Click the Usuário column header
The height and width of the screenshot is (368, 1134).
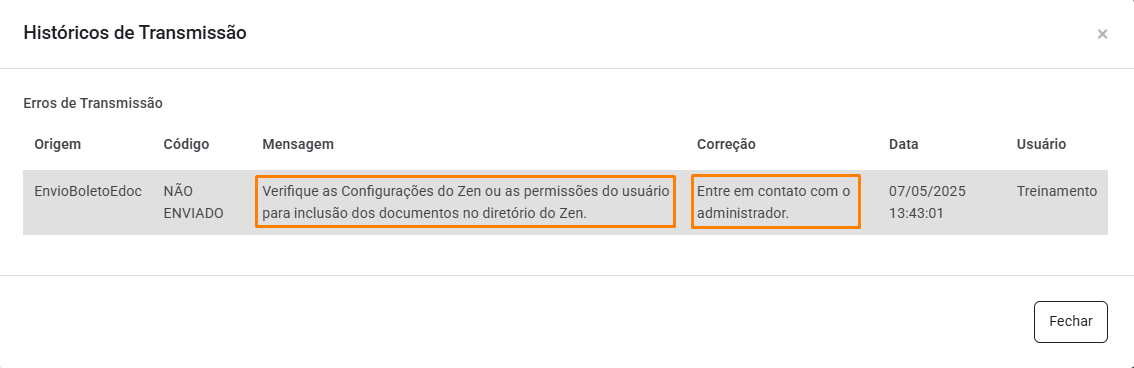pyautogui.click(x=1041, y=144)
